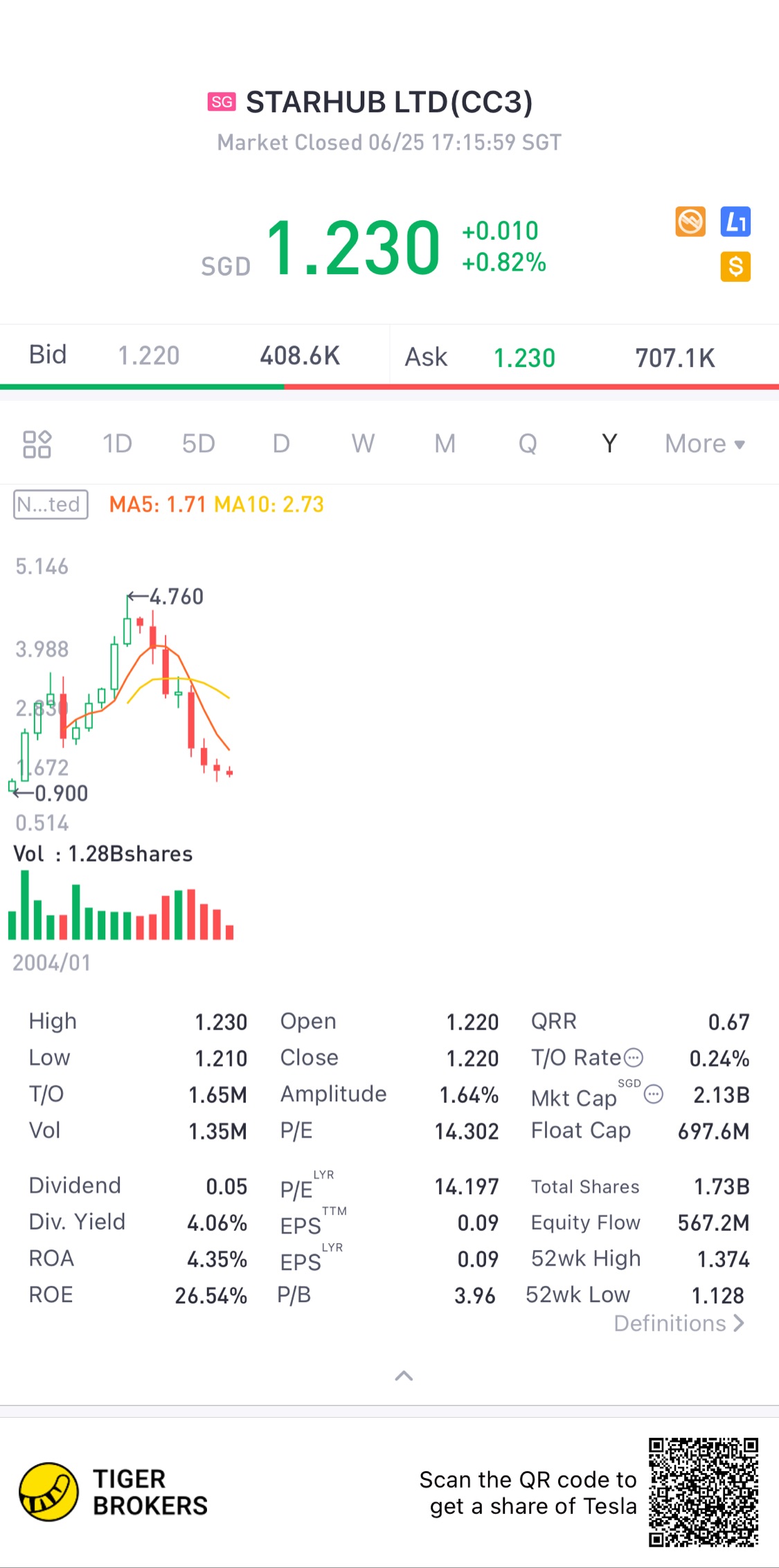
Task: Tap the P/E value 14.302
Action: coord(467,1131)
